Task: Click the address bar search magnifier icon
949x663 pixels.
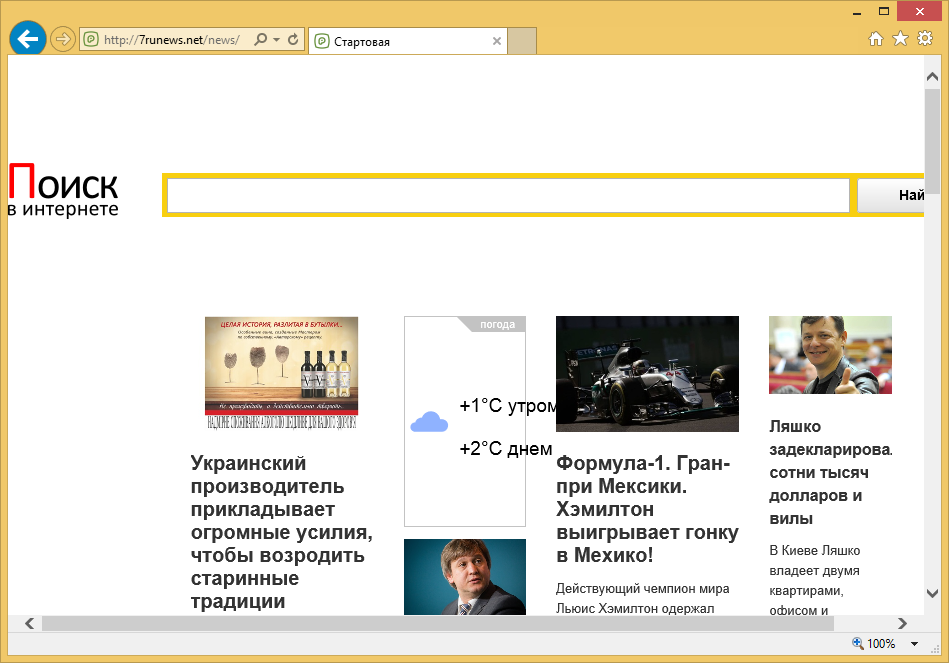Action: coord(261,40)
